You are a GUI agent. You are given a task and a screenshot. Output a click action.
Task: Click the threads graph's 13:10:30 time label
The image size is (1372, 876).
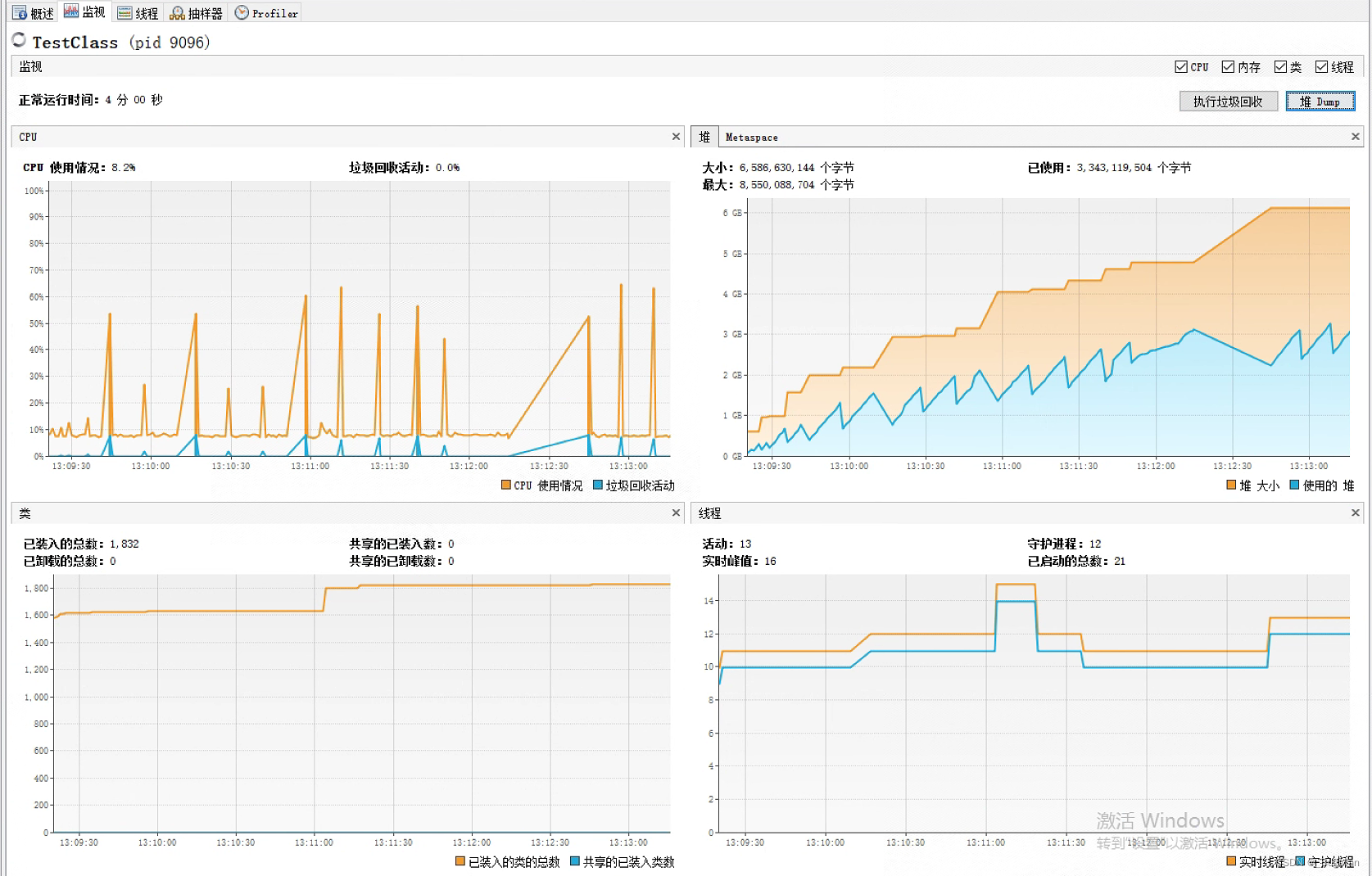pyautogui.click(x=905, y=842)
